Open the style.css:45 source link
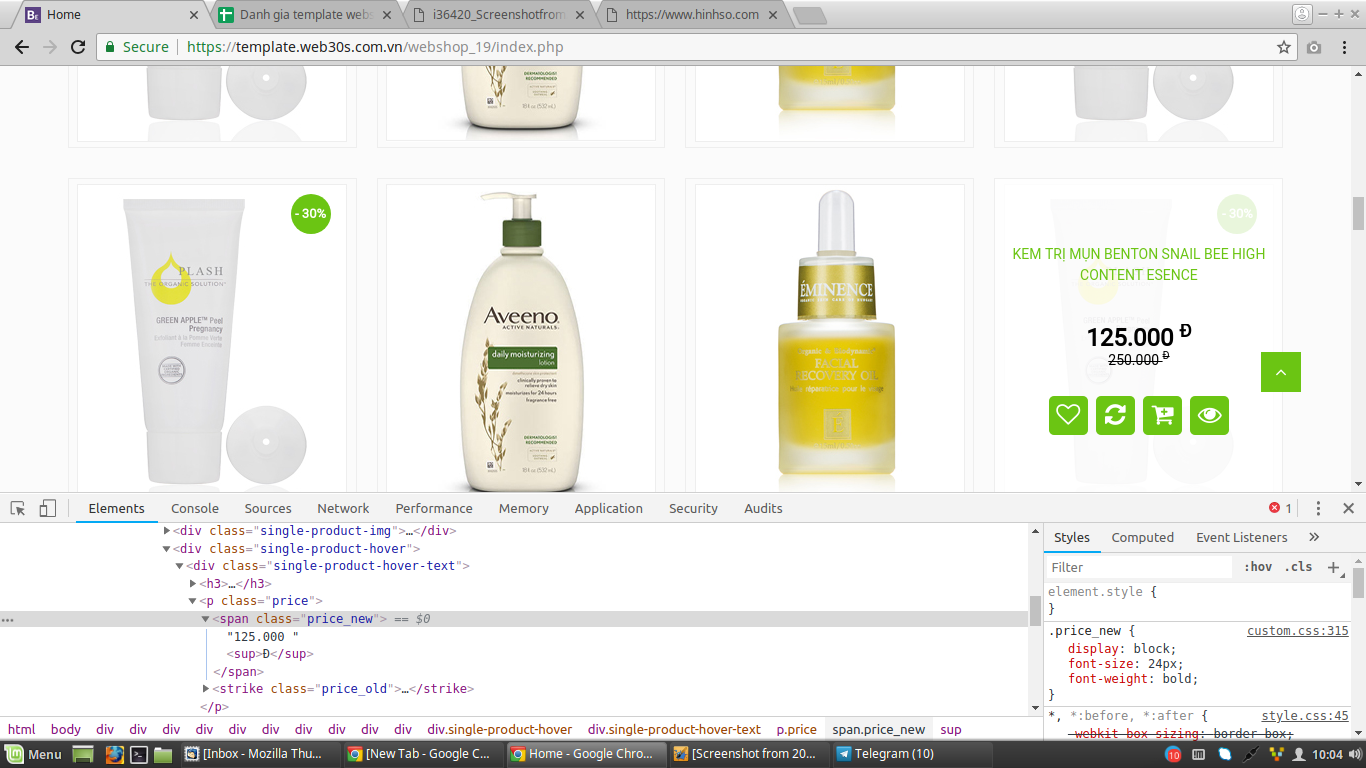The height and width of the screenshot is (768, 1366). [x=1305, y=716]
